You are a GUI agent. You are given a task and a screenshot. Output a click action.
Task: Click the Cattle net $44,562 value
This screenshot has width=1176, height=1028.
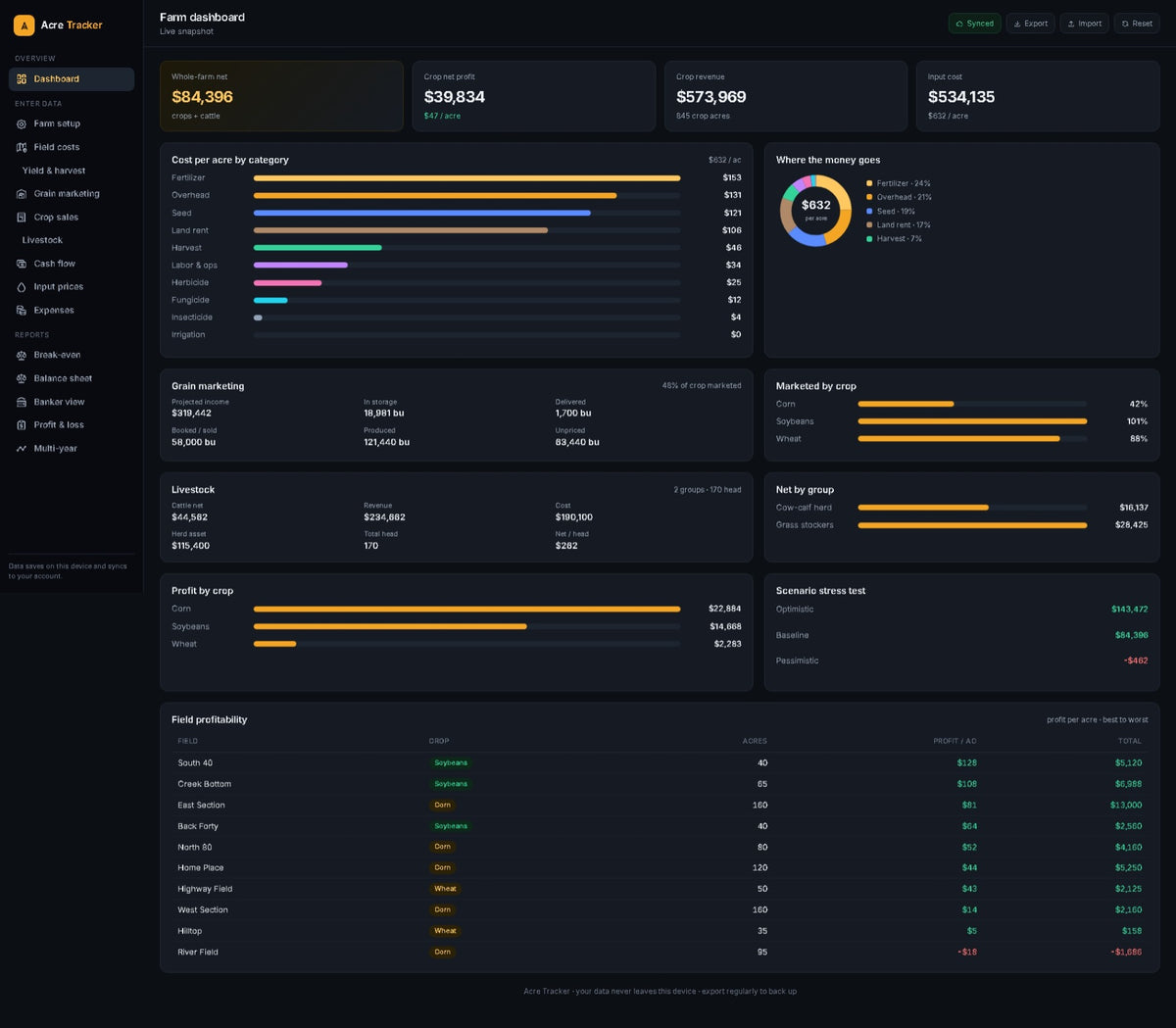[x=189, y=517]
